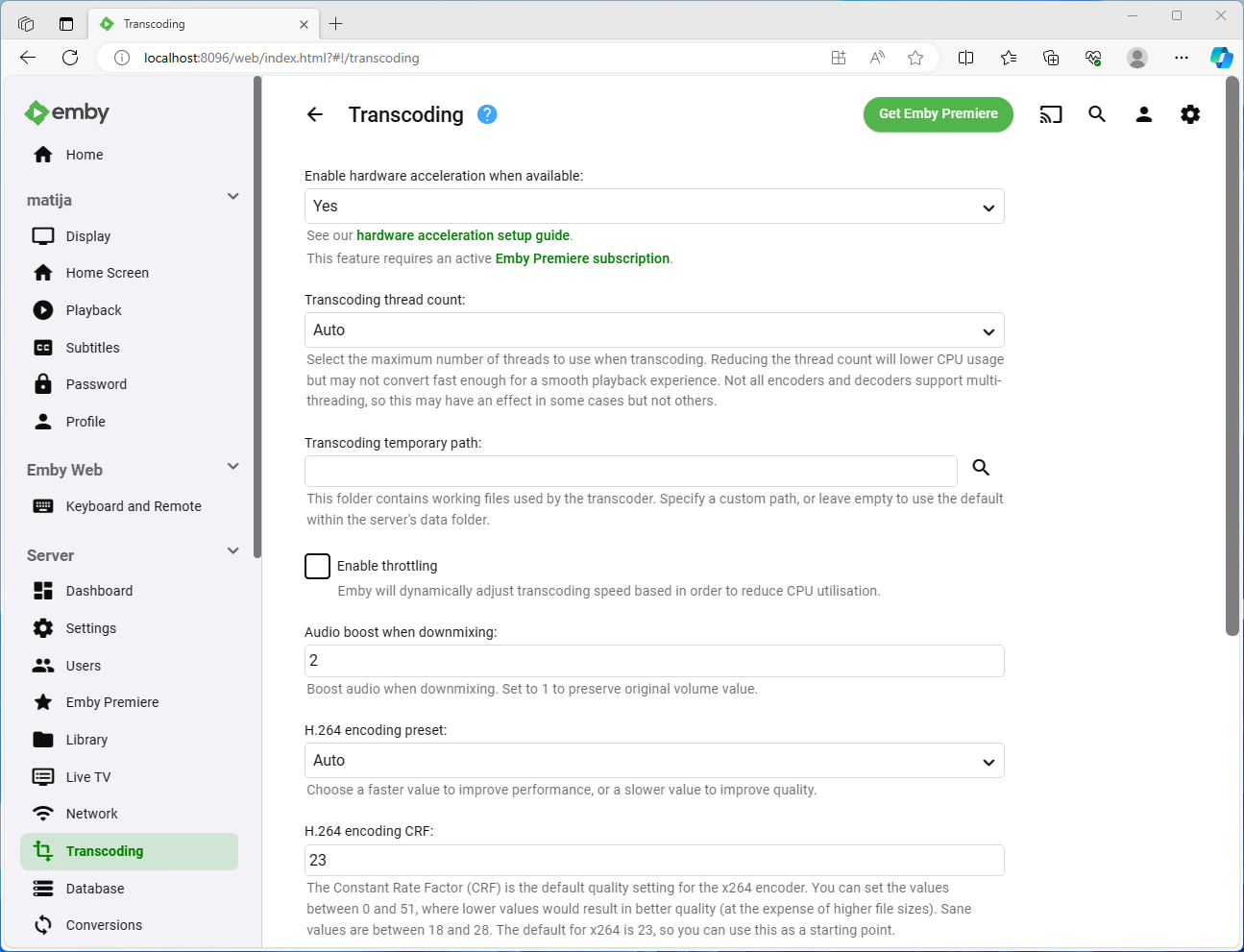Screen dimensions: 1244x952
Task: Click the Library folder icon
Action: point(43,740)
